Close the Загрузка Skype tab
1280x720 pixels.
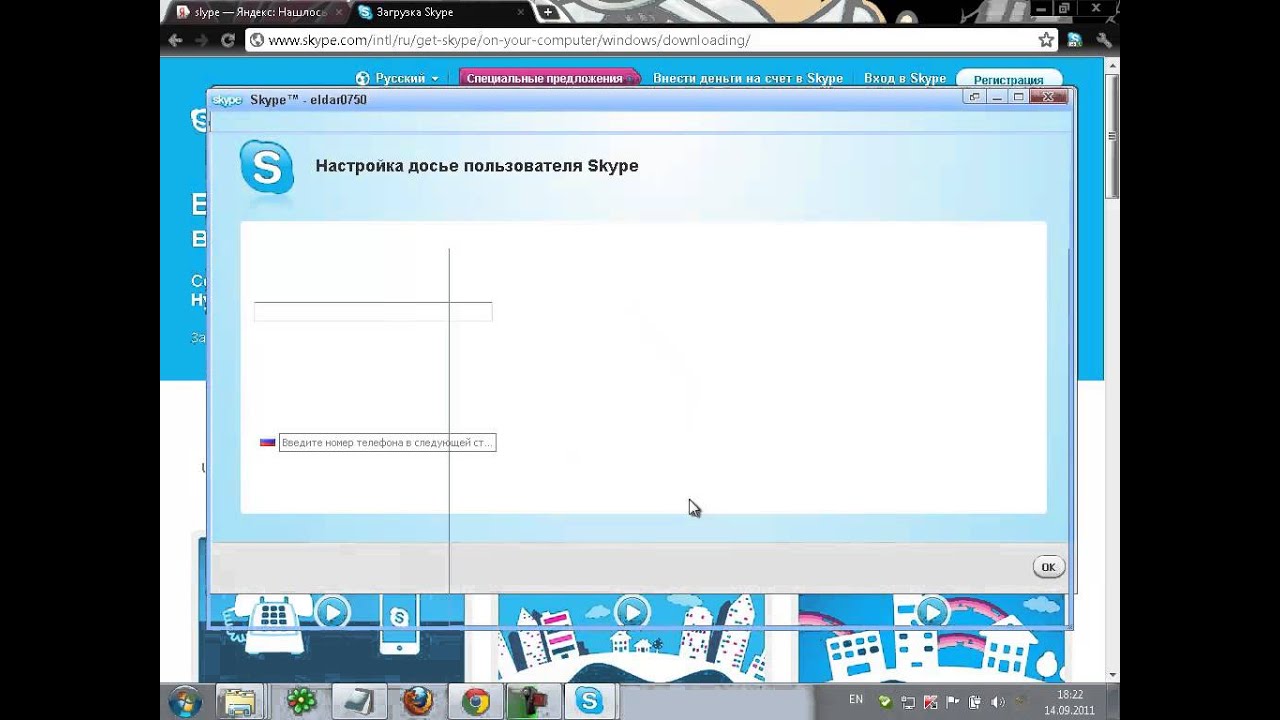pyautogui.click(x=522, y=12)
